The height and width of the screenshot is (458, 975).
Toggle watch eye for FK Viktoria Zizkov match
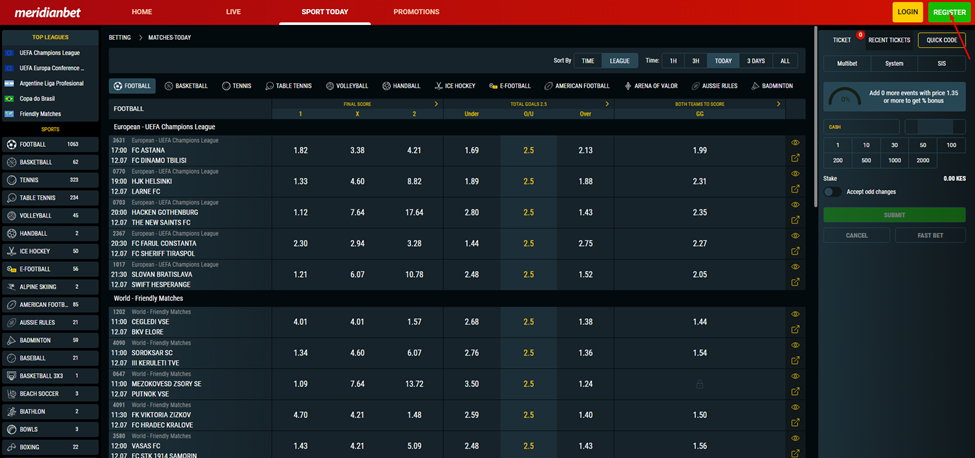[x=795, y=408]
